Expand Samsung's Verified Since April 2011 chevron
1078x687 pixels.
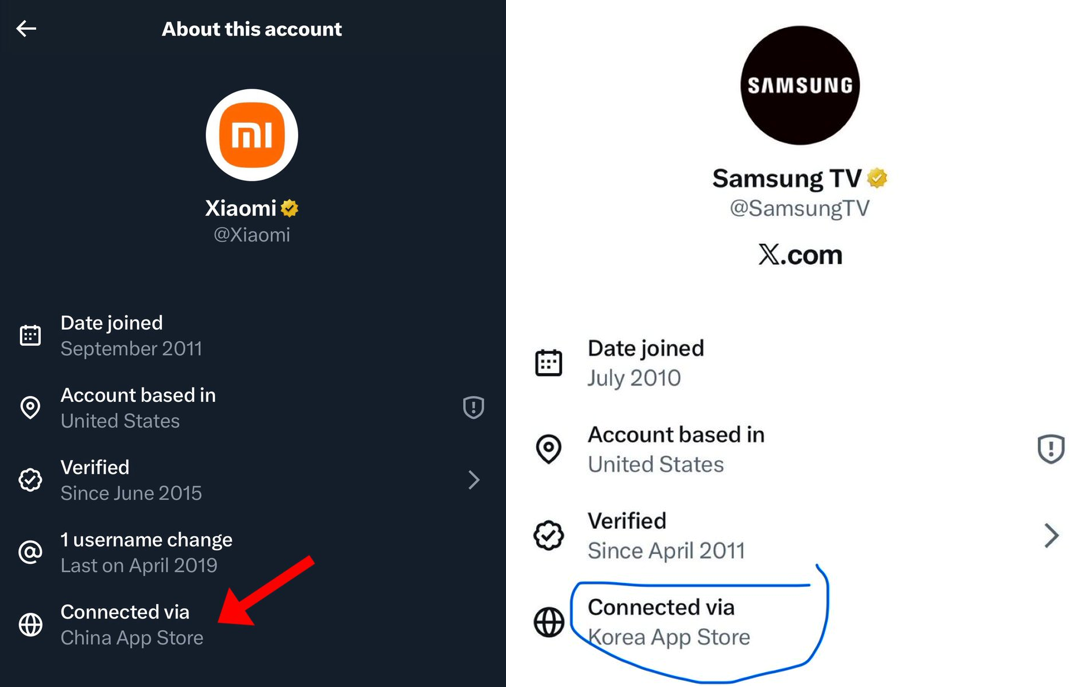pos(1050,536)
